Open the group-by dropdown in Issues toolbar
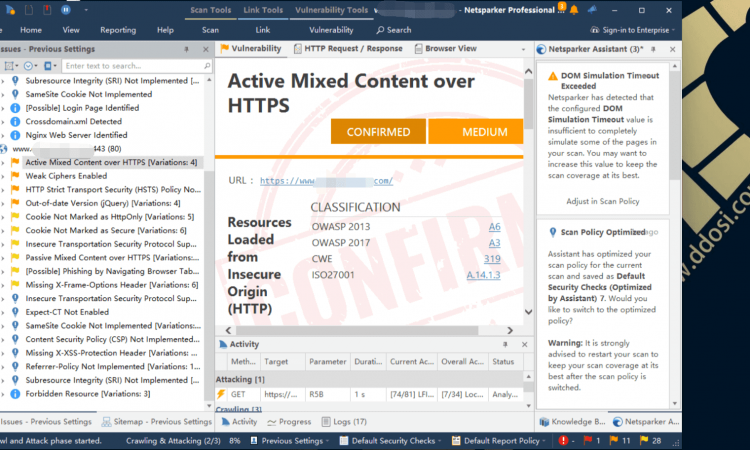 click(x=11, y=66)
